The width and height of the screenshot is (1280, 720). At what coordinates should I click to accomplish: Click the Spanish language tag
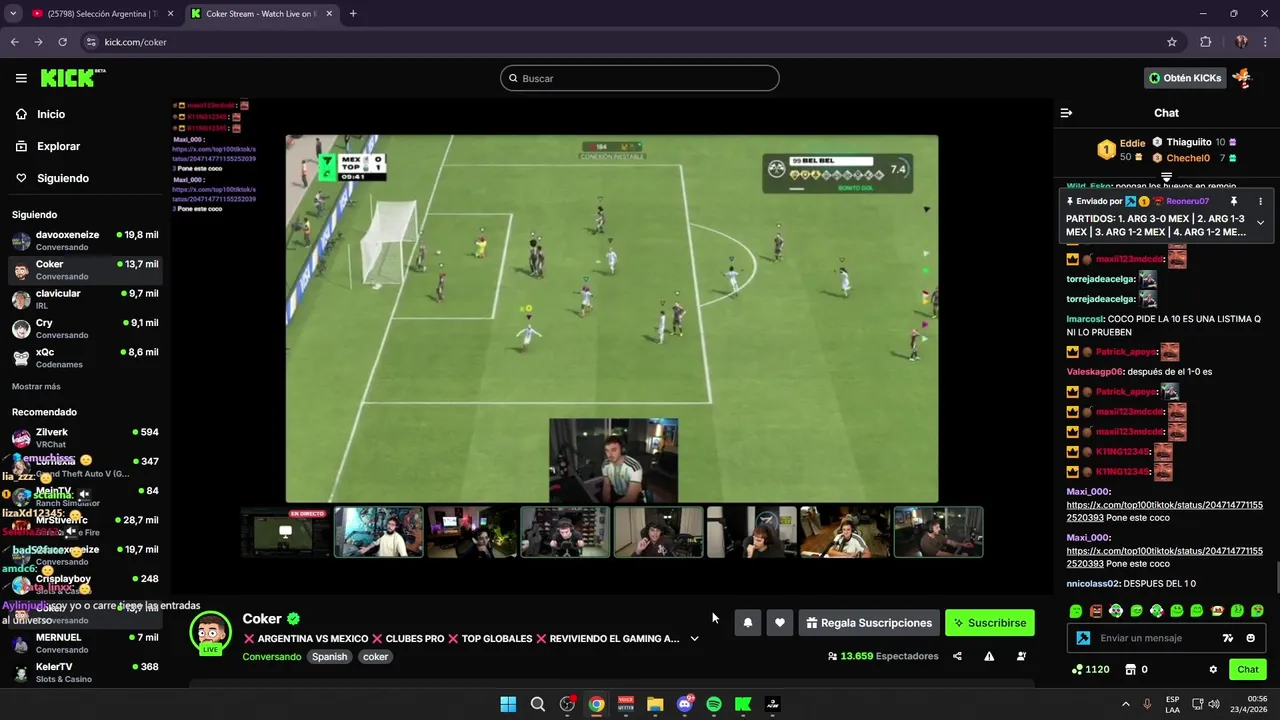329,657
